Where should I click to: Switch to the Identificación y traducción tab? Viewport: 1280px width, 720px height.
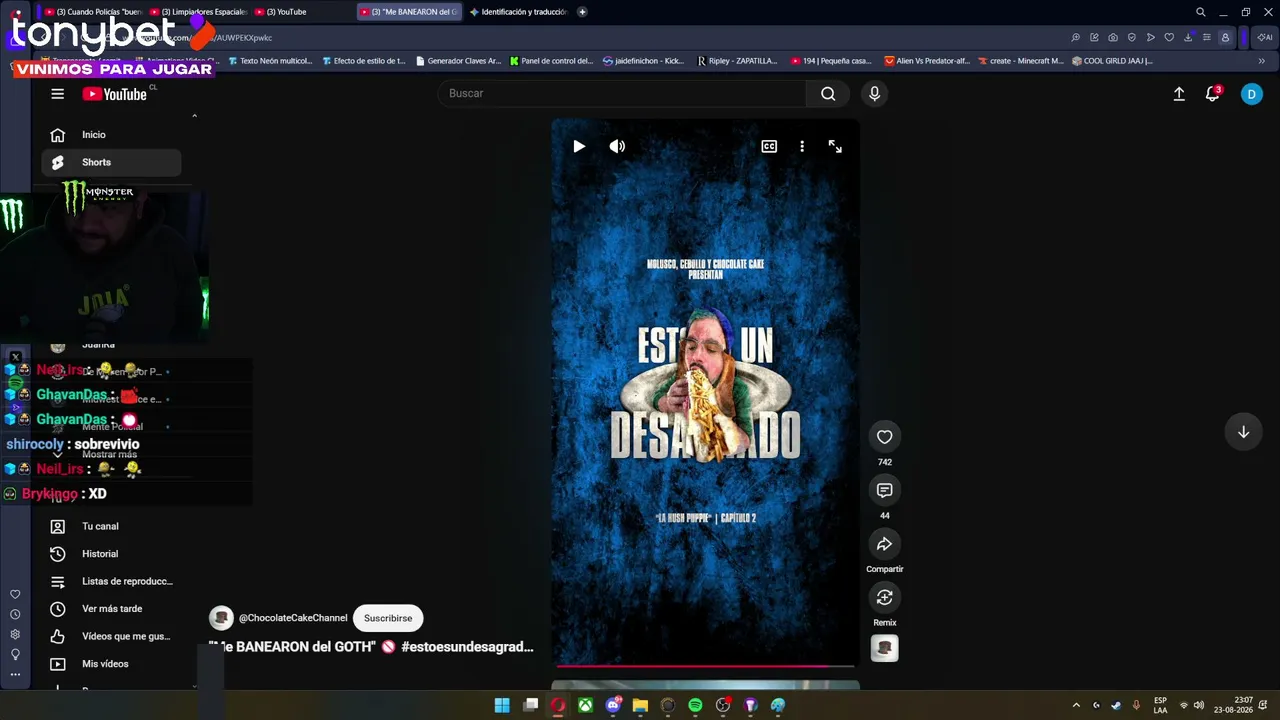click(517, 12)
